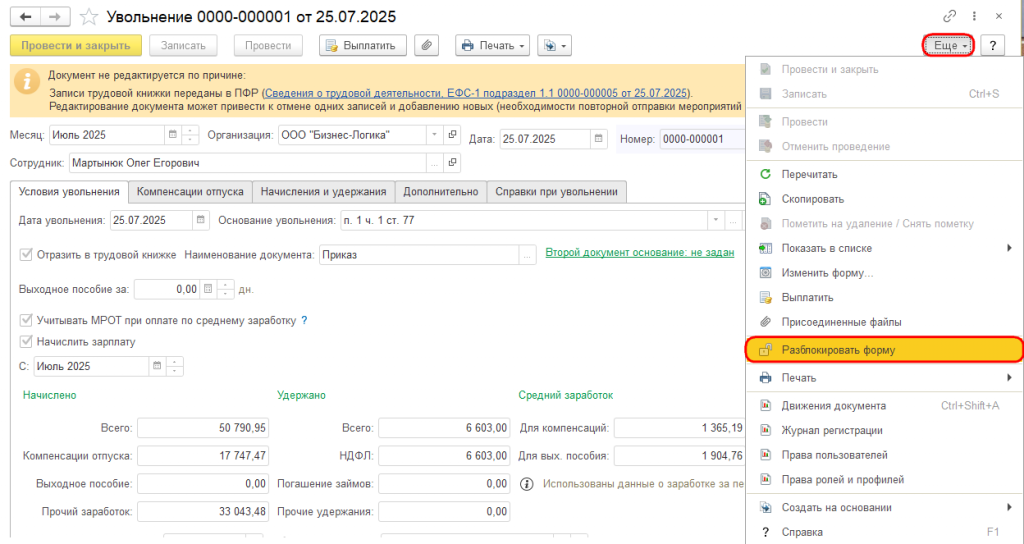Open Справка menu item
The height and width of the screenshot is (544, 1024).
pos(885,532)
